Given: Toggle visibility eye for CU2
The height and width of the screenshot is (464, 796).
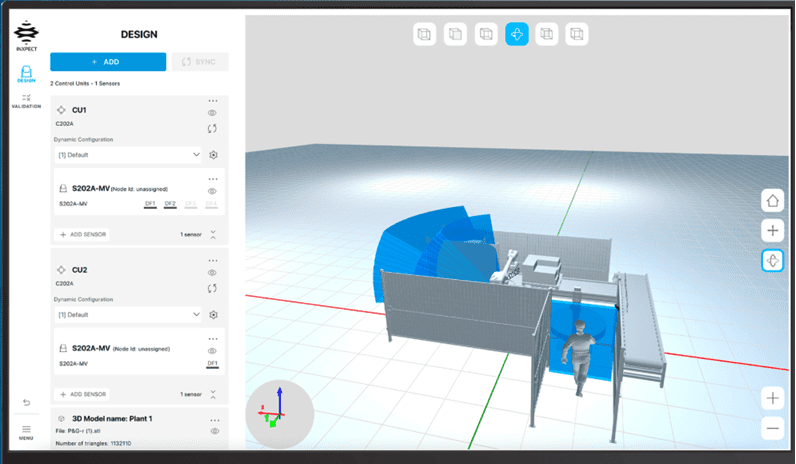Looking at the screenshot, I should (x=212, y=273).
